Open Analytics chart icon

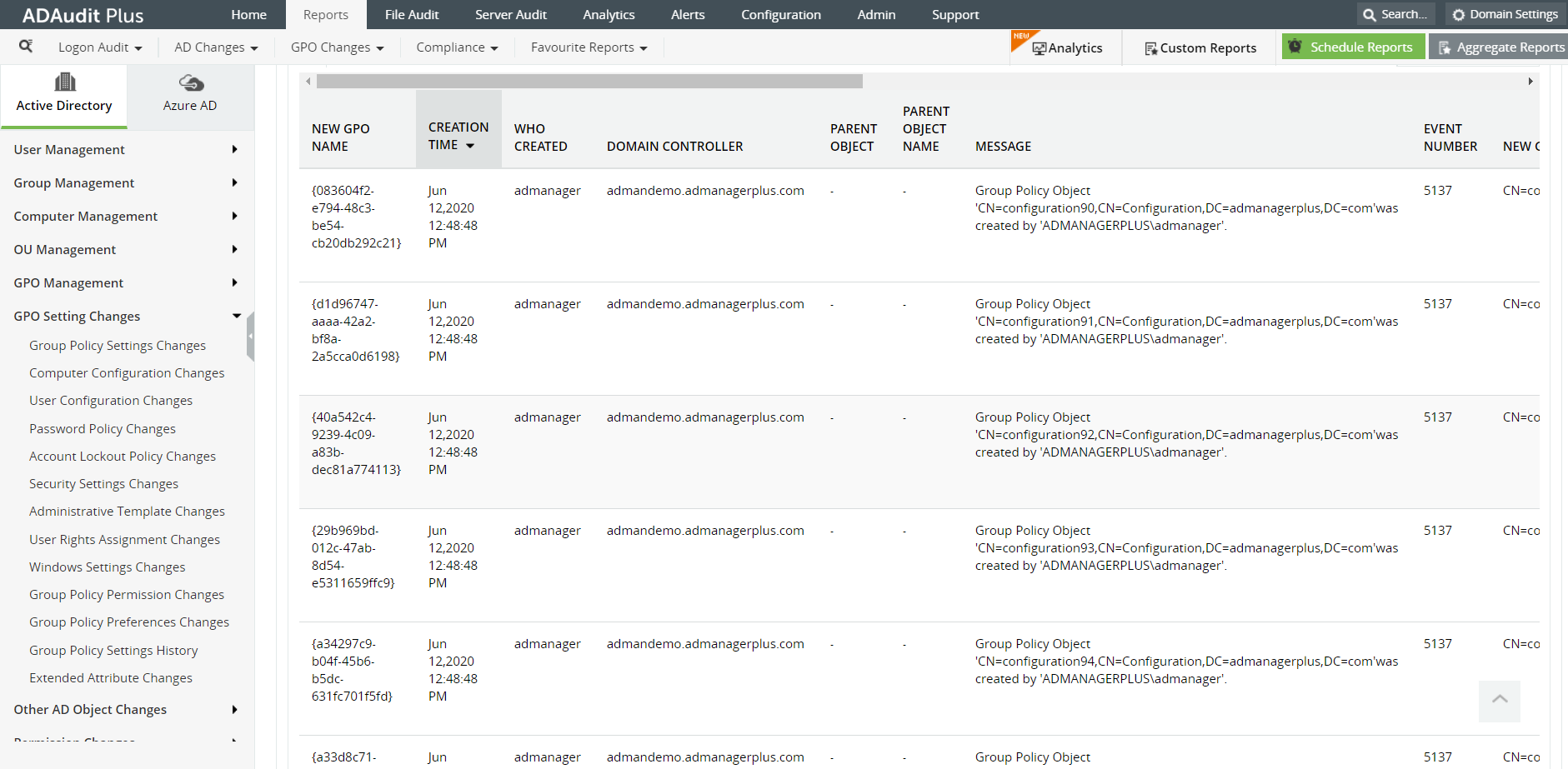tap(1039, 48)
